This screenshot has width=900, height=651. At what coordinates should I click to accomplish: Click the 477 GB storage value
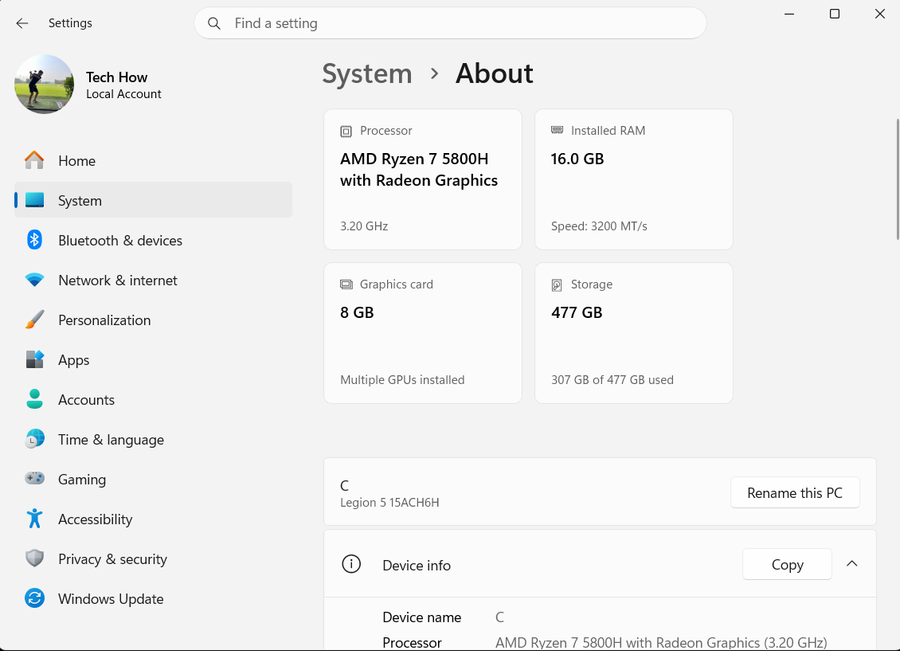click(x=577, y=313)
